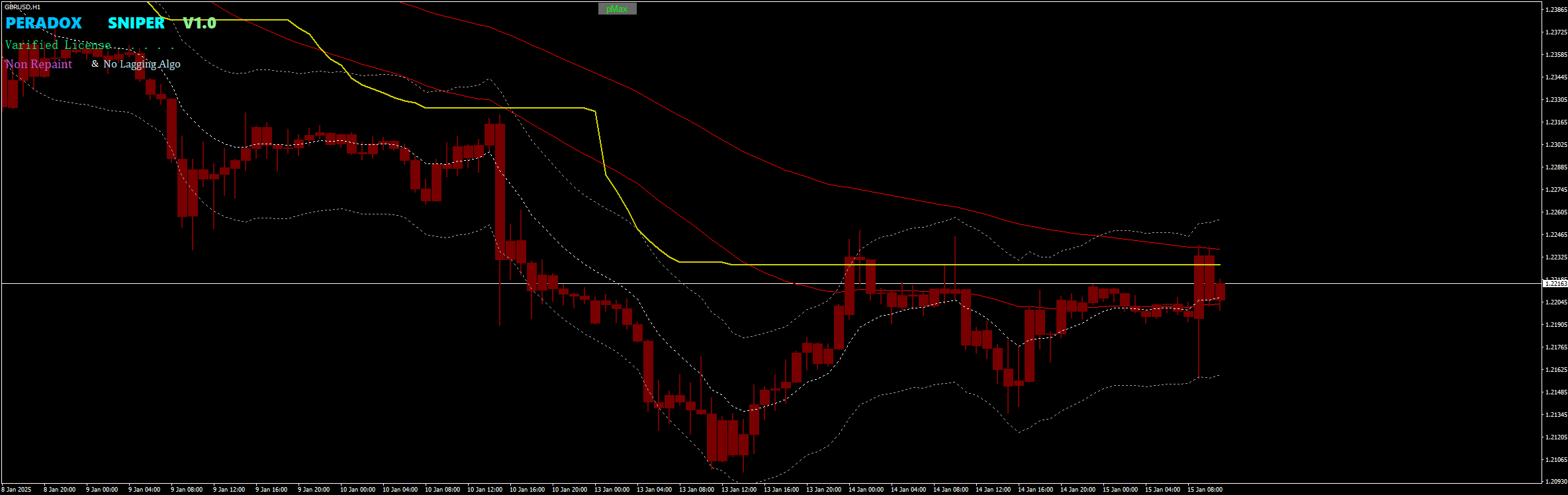Click price level 1.21205 on axis
The image size is (1568, 495).
pos(1556,437)
